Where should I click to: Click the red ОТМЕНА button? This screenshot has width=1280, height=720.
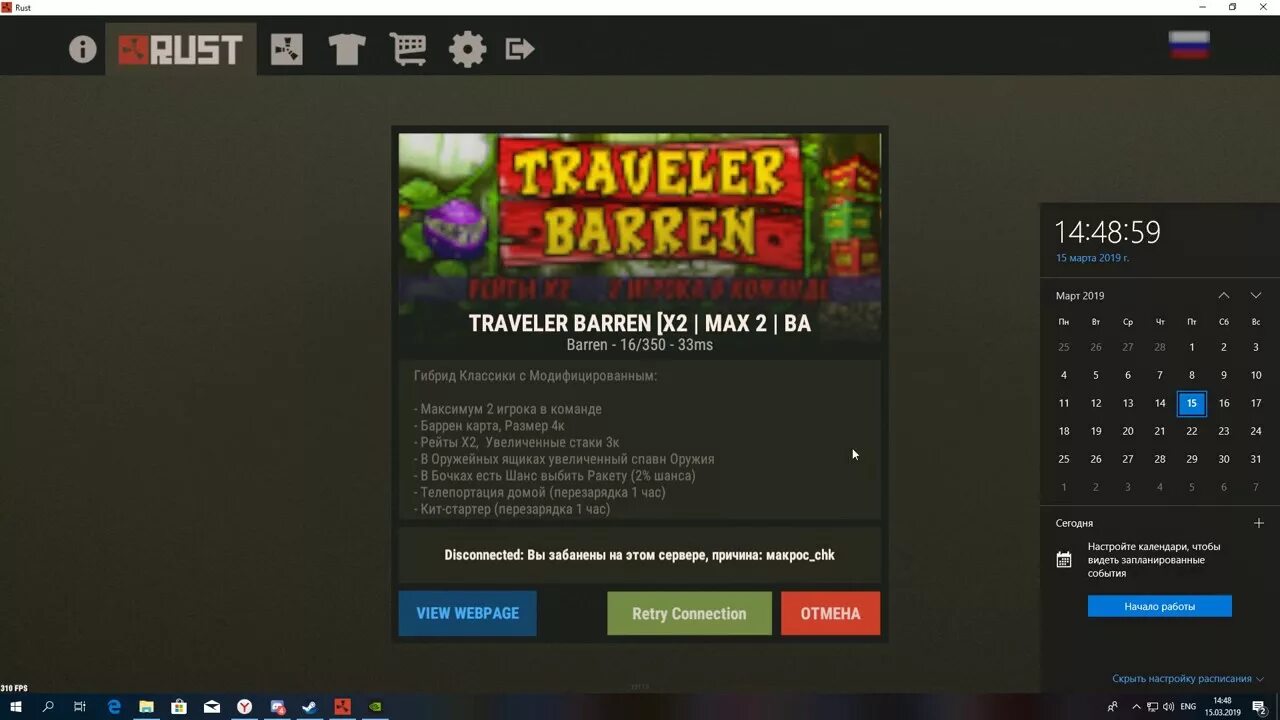pos(830,614)
